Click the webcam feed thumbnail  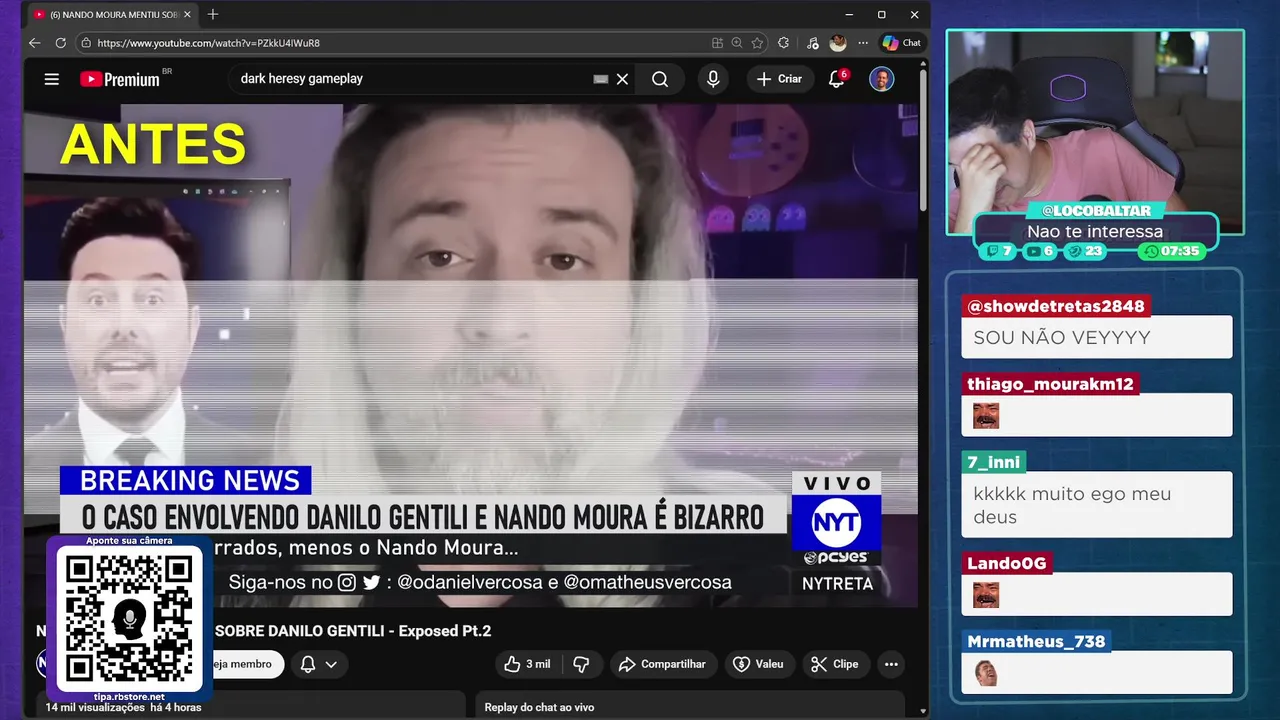(1095, 130)
